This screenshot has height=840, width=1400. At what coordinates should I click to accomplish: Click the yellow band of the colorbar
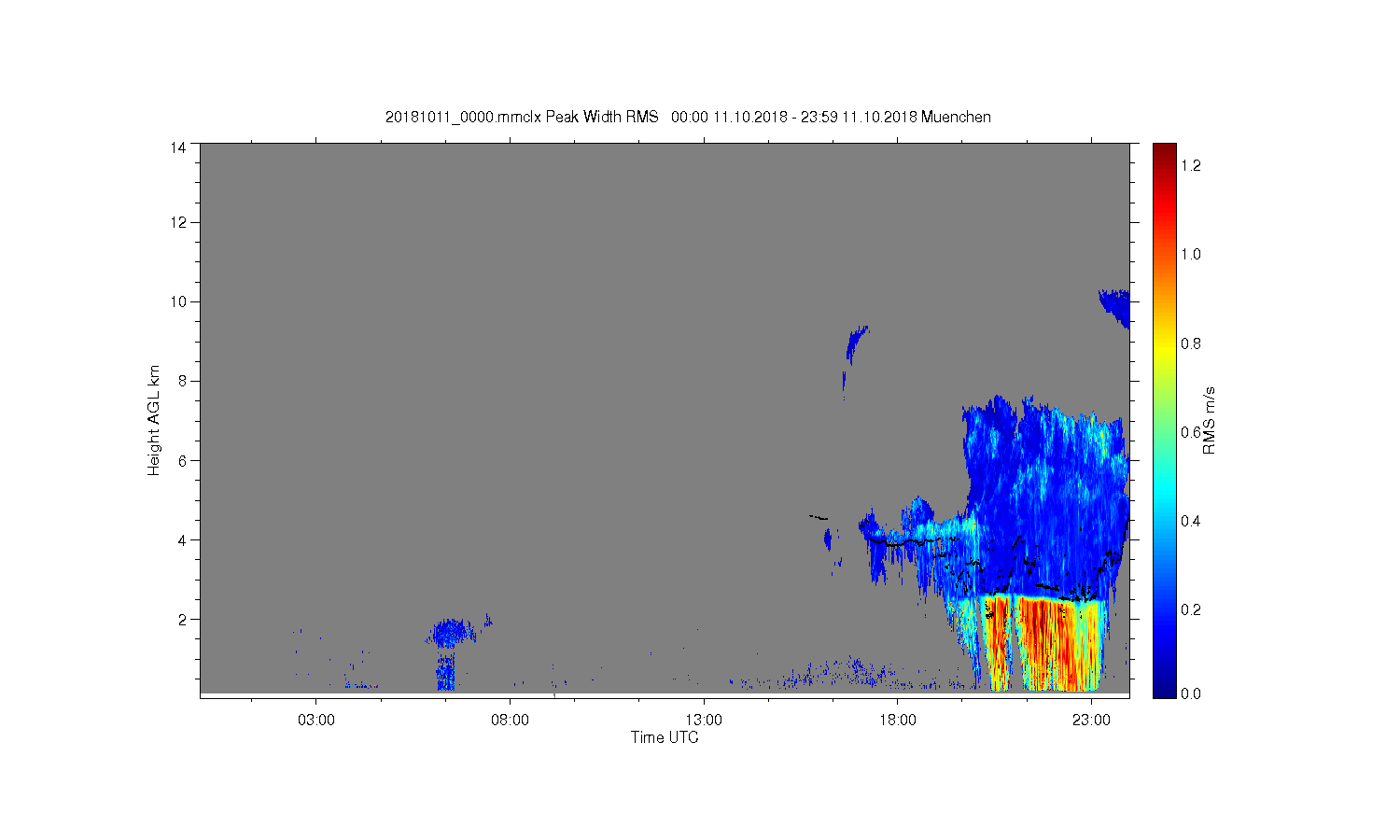1164,350
